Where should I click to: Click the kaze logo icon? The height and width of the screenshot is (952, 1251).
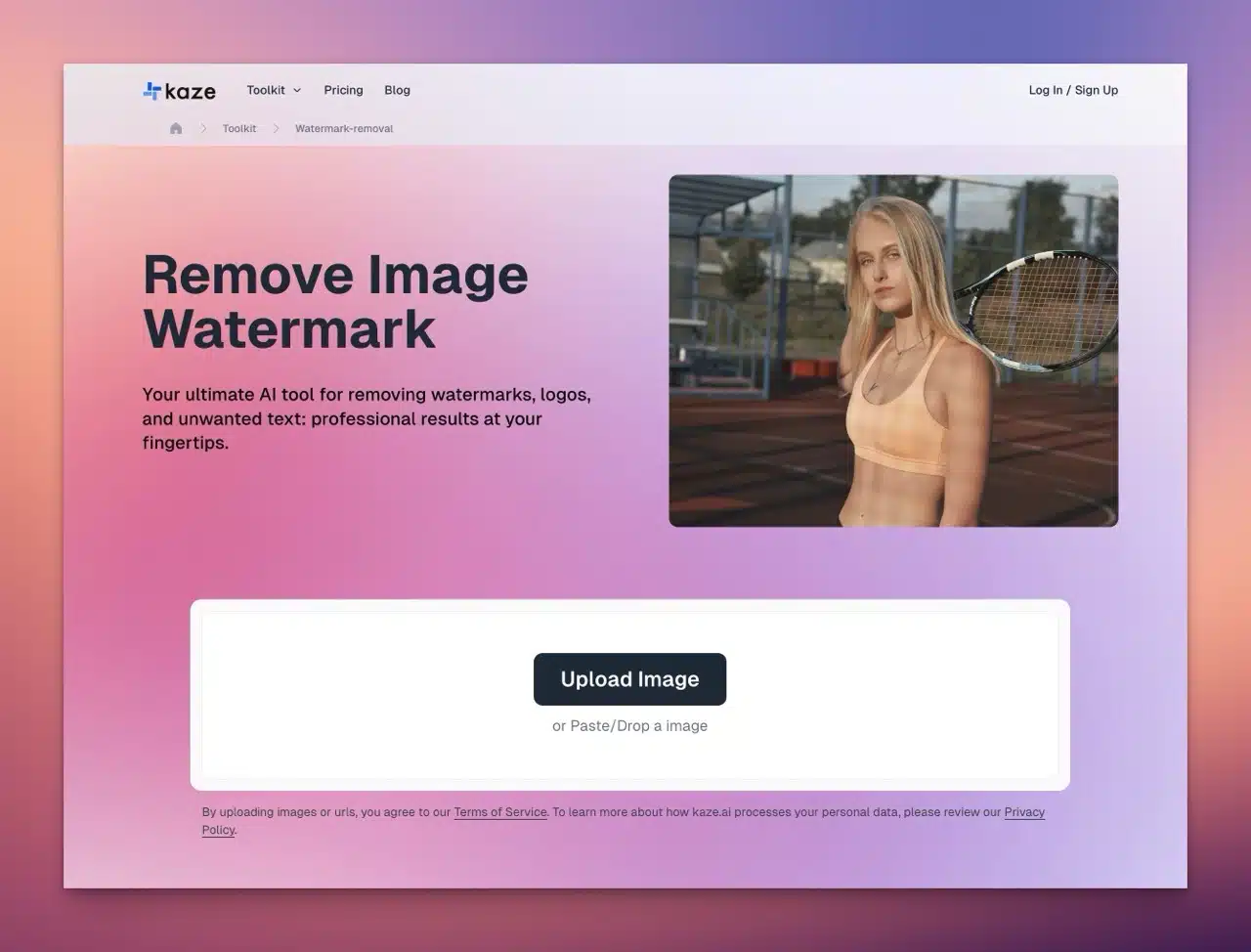click(151, 91)
